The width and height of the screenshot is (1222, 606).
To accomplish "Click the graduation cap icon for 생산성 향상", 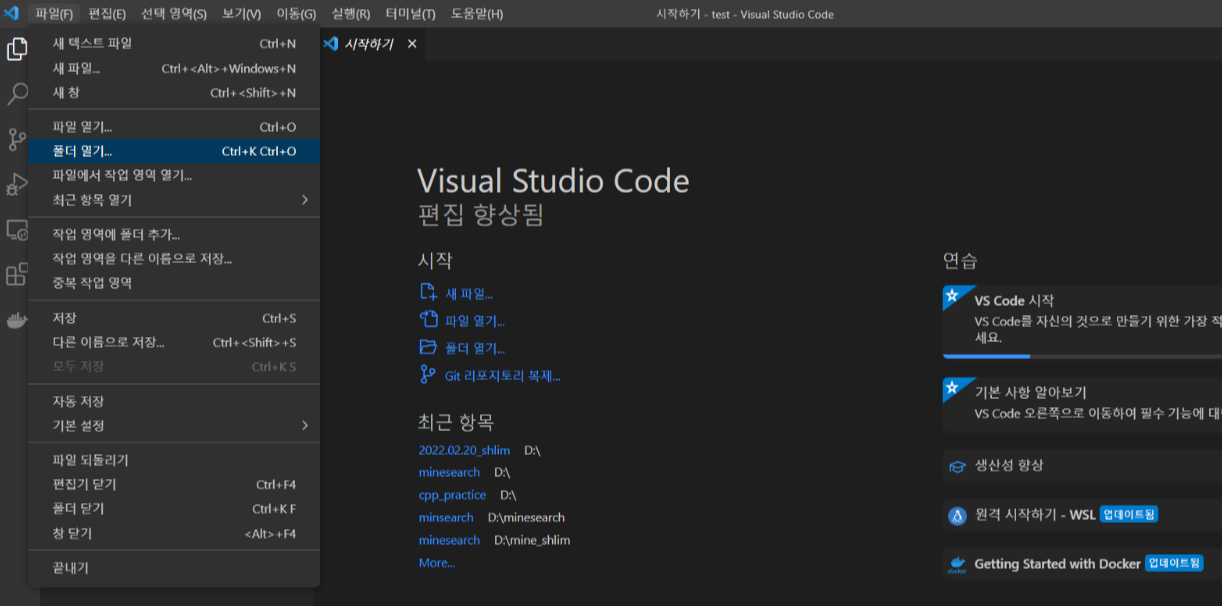I will click(957, 466).
